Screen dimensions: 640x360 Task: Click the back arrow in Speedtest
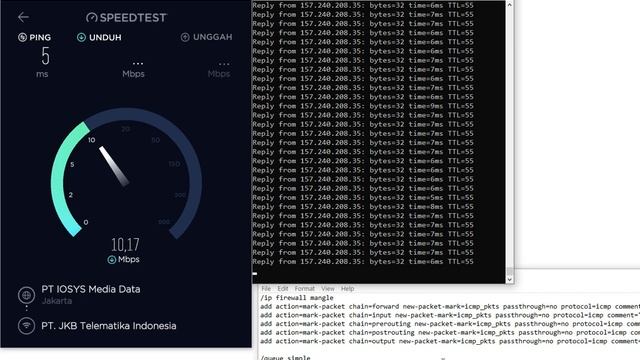23,17
